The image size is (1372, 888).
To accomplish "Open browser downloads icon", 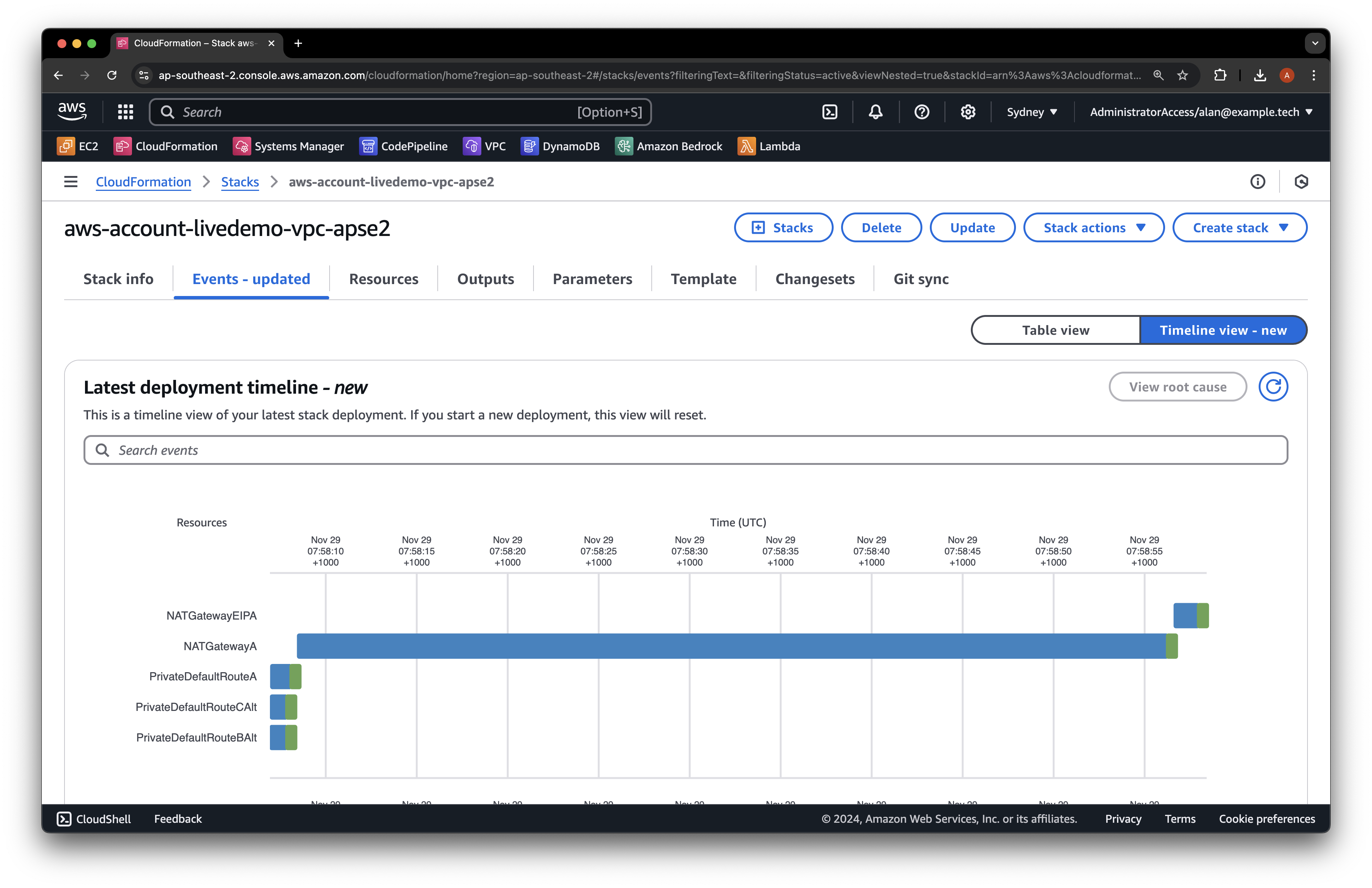I will [x=1259, y=75].
